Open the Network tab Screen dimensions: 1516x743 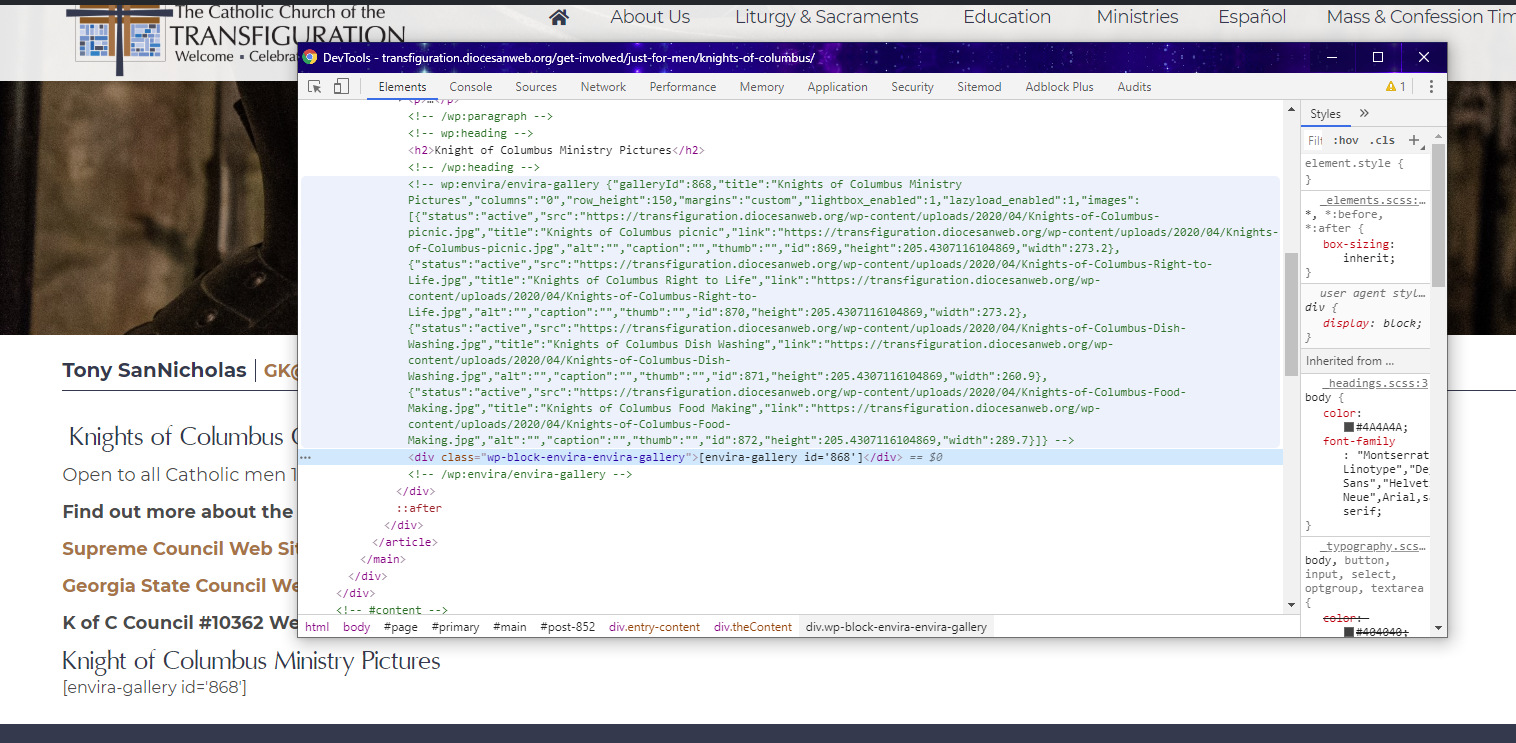tap(603, 87)
